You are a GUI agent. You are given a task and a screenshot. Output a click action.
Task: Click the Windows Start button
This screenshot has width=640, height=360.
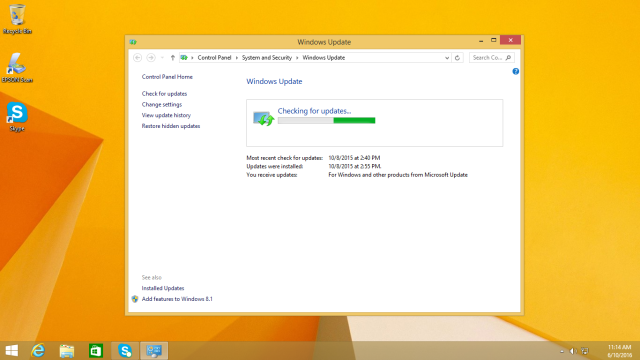[x=11, y=351]
